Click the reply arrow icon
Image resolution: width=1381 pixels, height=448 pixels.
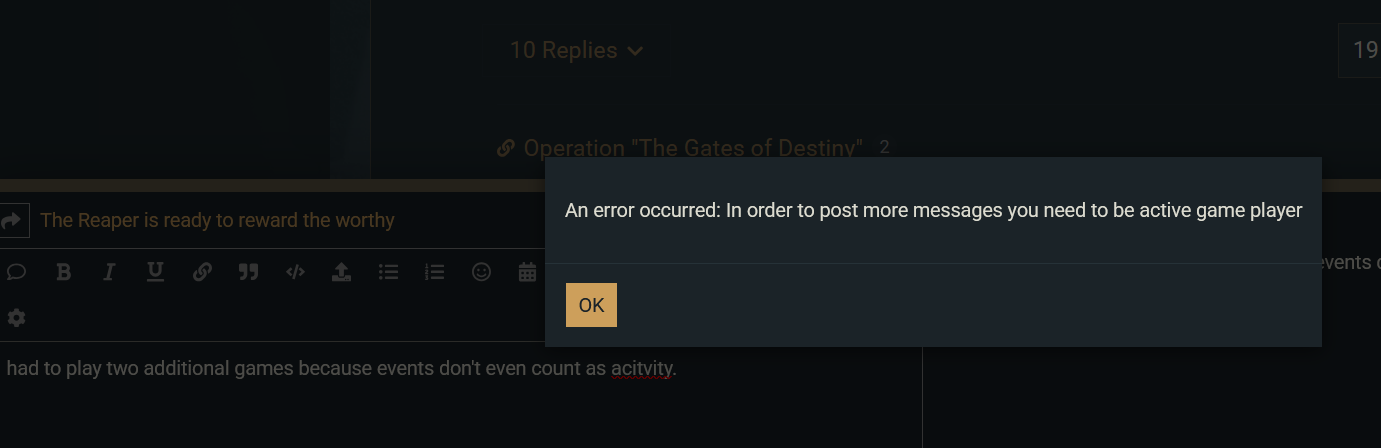pyautogui.click(x=12, y=221)
